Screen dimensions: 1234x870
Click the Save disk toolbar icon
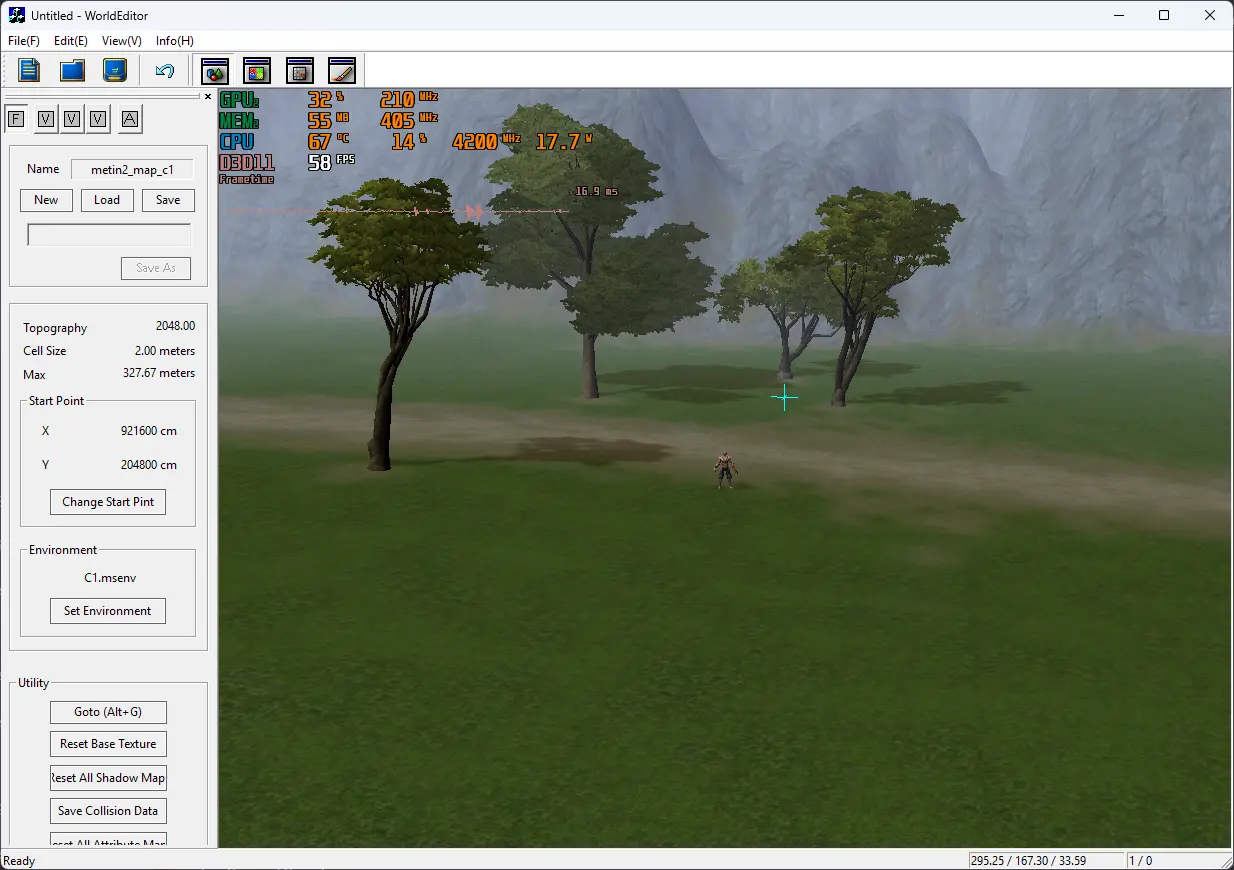click(116, 70)
